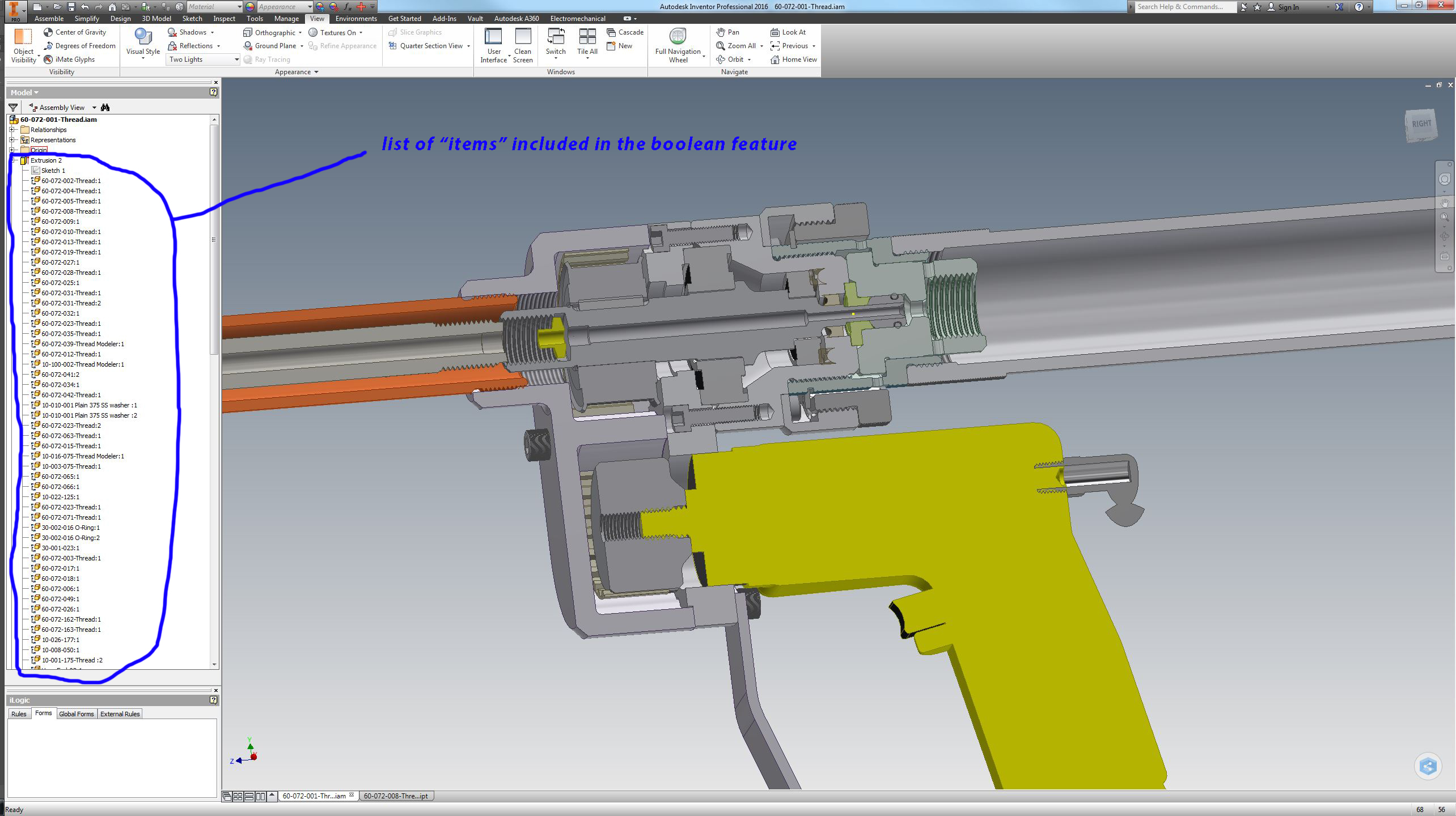The height and width of the screenshot is (816, 1456).
Task: Click the Appearance color wheel icon
Action: pyautogui.click(x=250, y=7)
